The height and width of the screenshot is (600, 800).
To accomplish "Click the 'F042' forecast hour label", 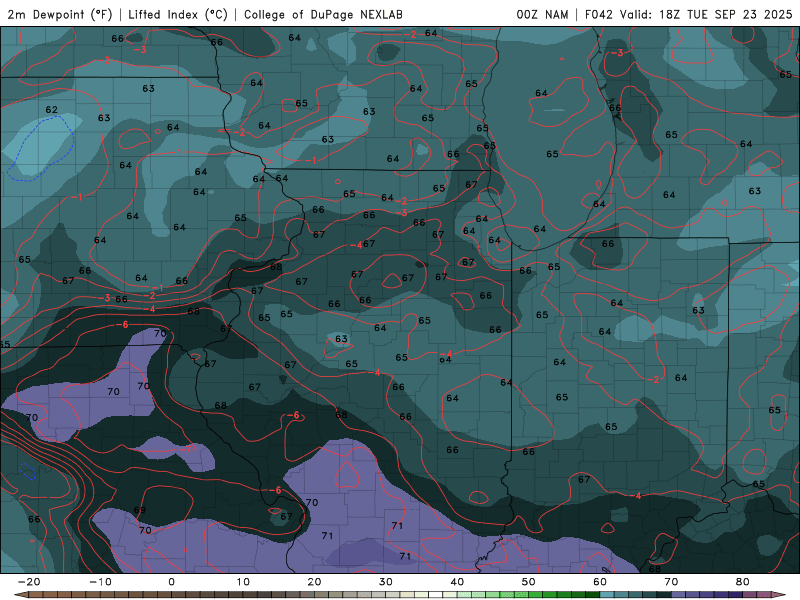I will (598, 14).
